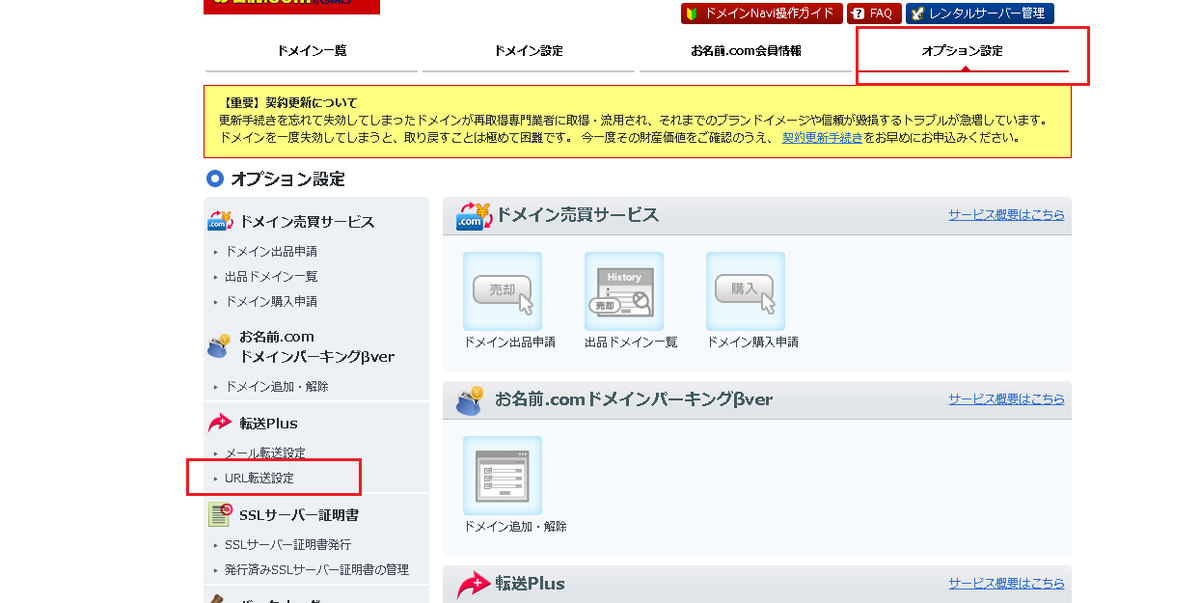This screenshot has height=603, width=1200.
Task: Click お名前.comドメインパーキング main panel header icon
Action: (470, 400)
